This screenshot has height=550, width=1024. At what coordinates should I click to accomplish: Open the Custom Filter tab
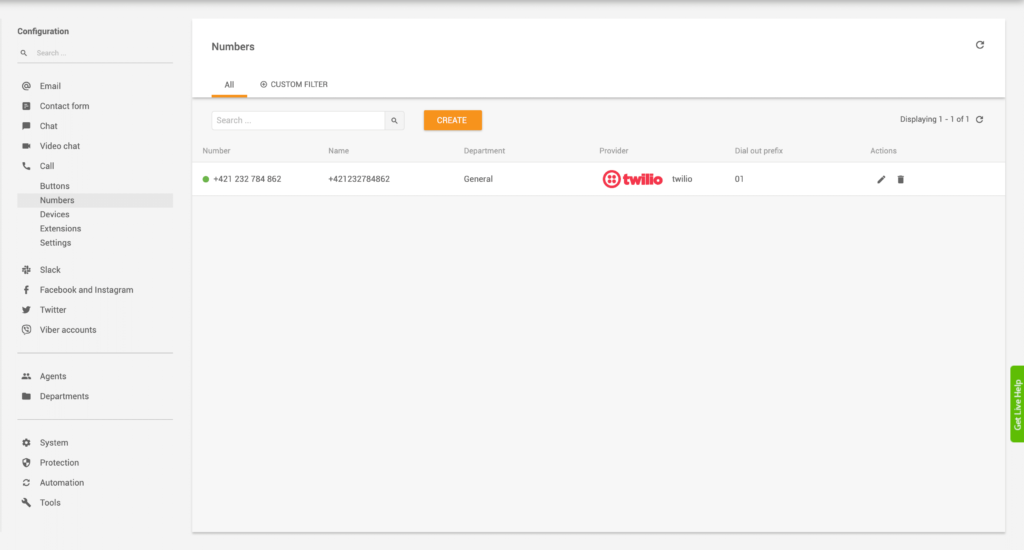(294, 85)
